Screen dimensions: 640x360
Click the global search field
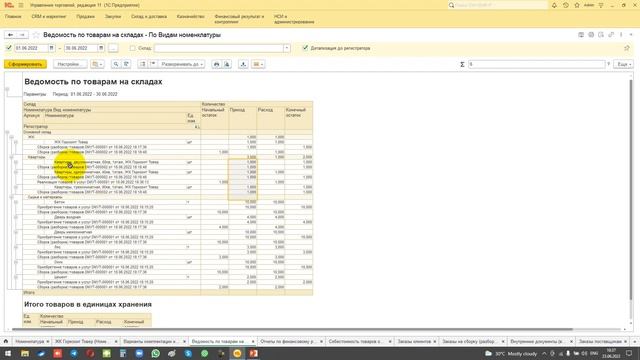click(x=498, y=5)
